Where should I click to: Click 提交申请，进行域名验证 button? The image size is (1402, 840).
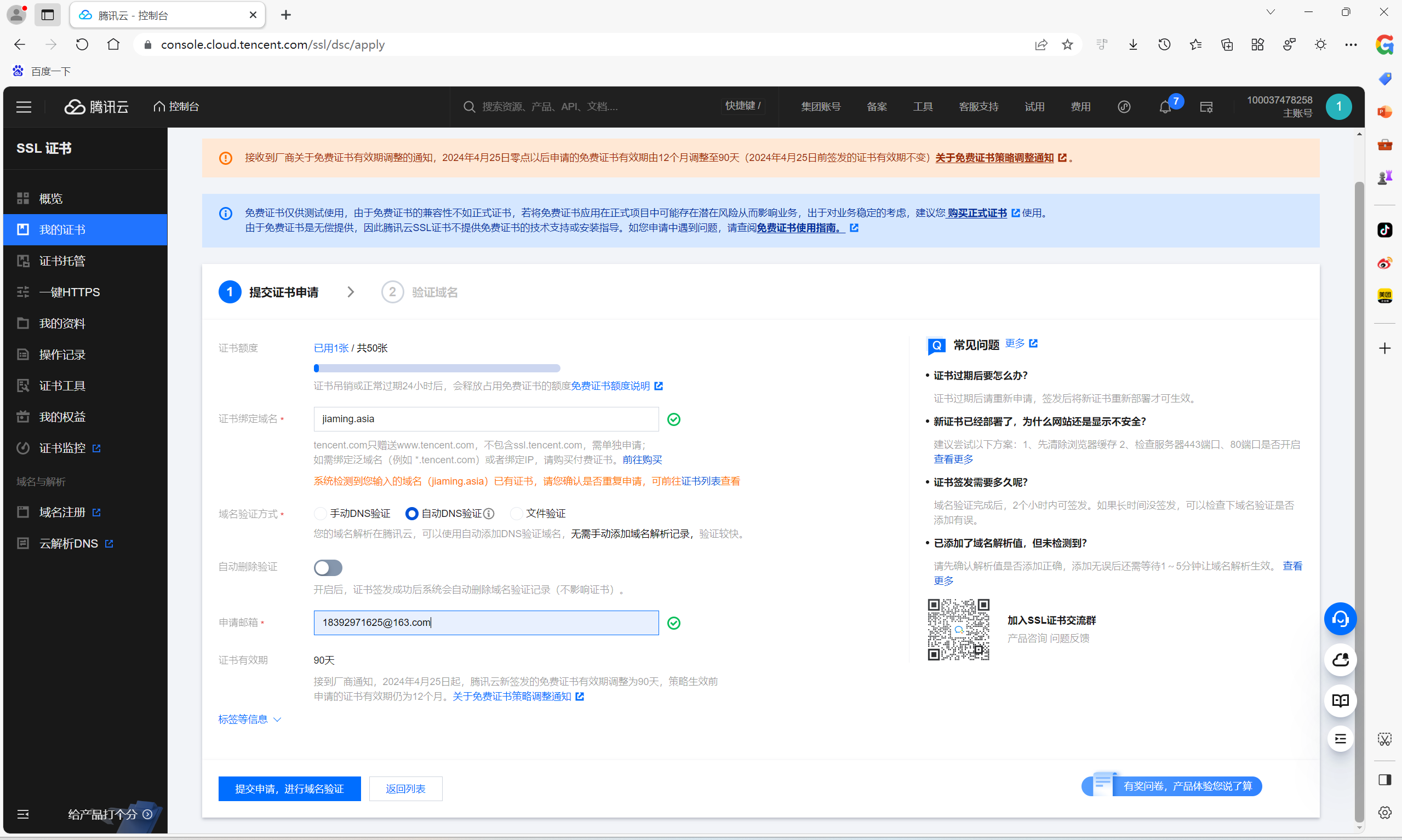(x=289, y=789)
